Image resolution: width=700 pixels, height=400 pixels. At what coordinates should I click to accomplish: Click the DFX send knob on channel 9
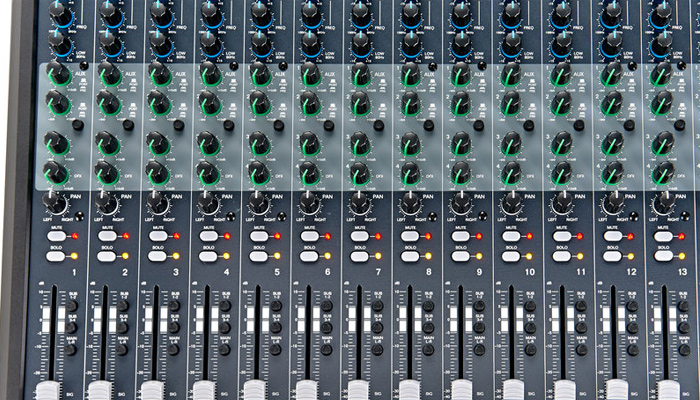(461, 173)
